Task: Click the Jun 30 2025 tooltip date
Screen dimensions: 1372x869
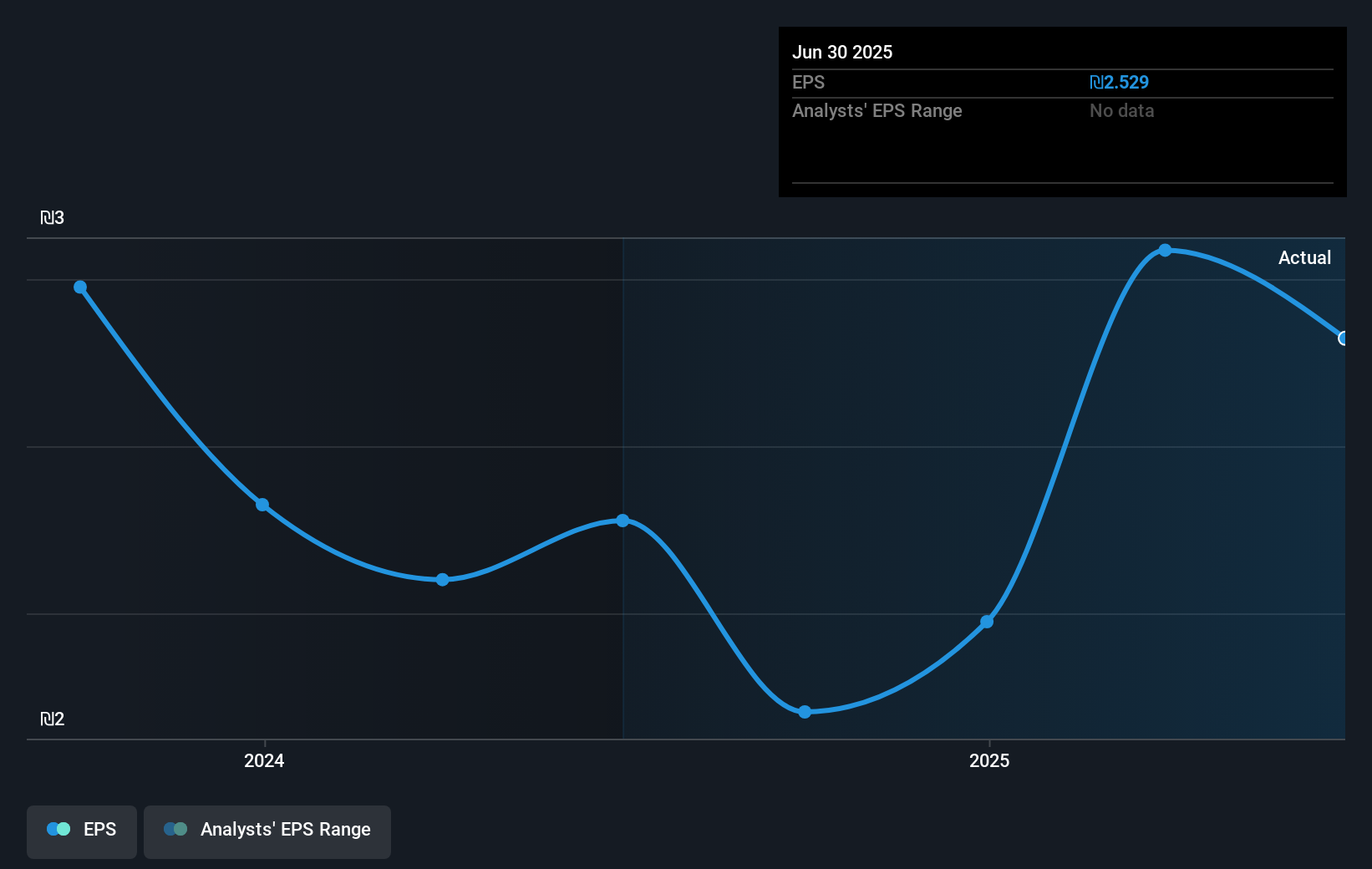Action: tap(842, 52)
